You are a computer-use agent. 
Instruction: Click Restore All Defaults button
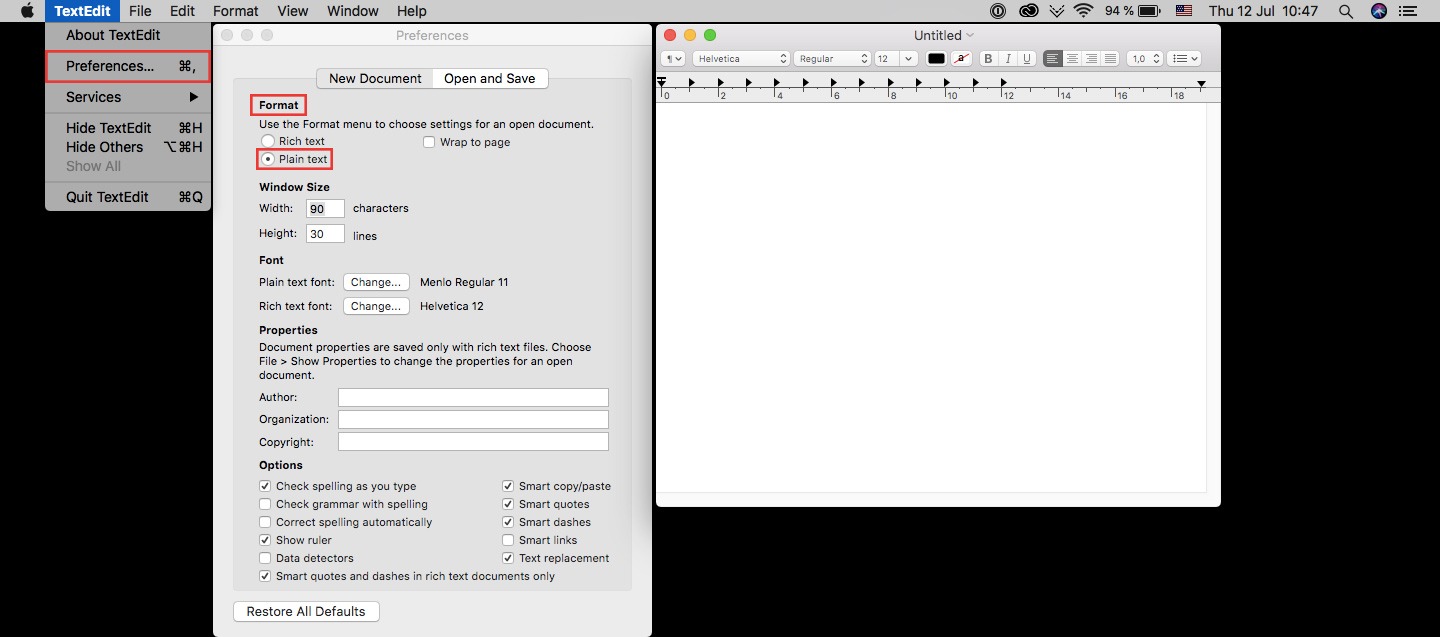coord(306,611)
